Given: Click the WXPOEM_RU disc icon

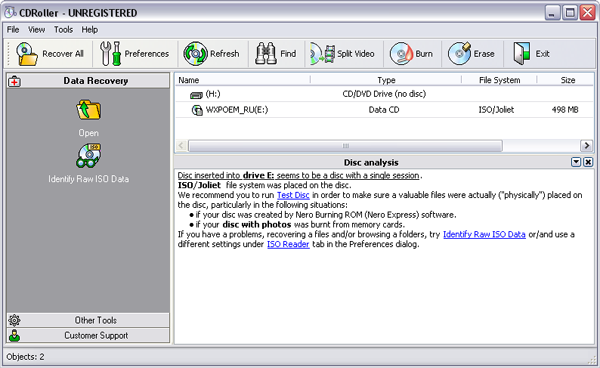Looking at the screenshot, I should pyautogui.click(x=197, y=110).
